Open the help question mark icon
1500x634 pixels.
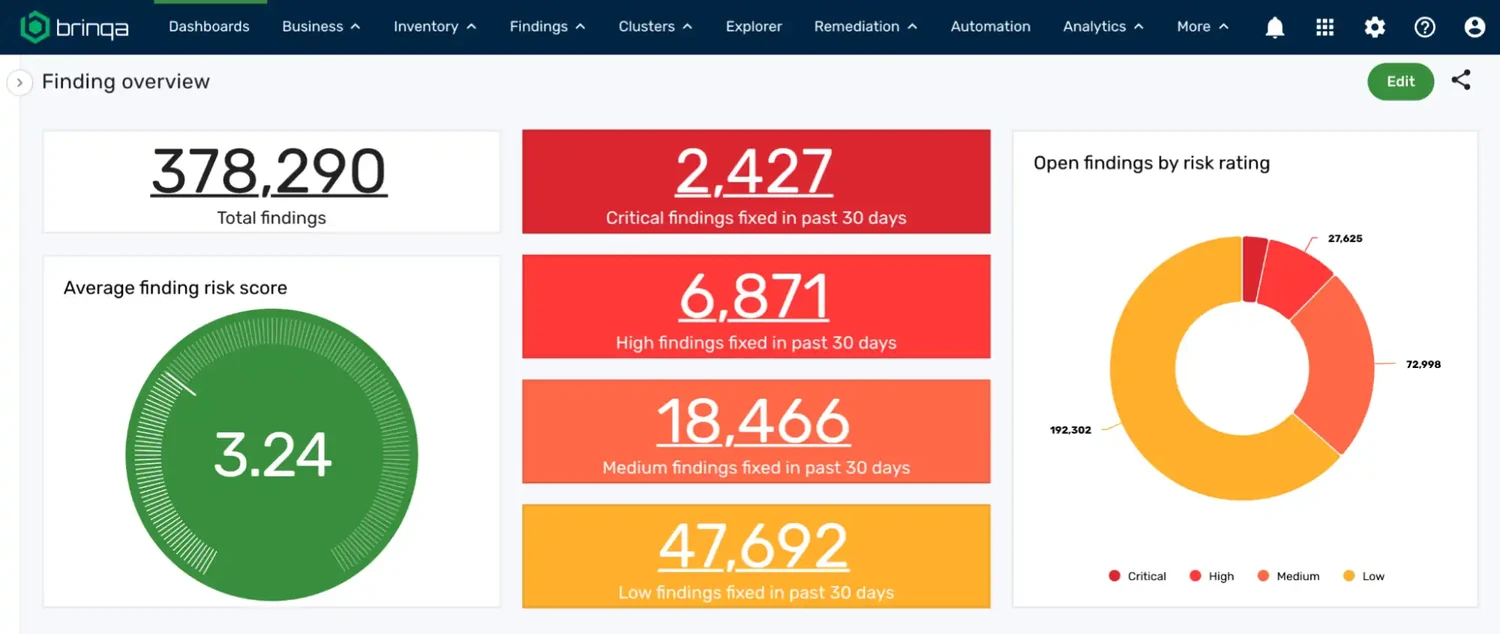pos(1425,27)
